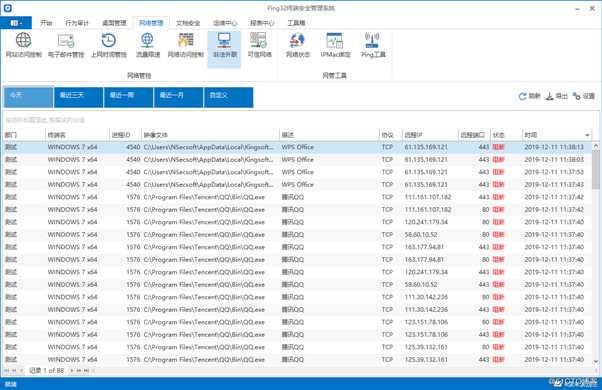Image resolution: width=602 pixels, height=390 pixels.
Task: Open the 可信网络 trusted network tool
Action: [x=260, y=45]
